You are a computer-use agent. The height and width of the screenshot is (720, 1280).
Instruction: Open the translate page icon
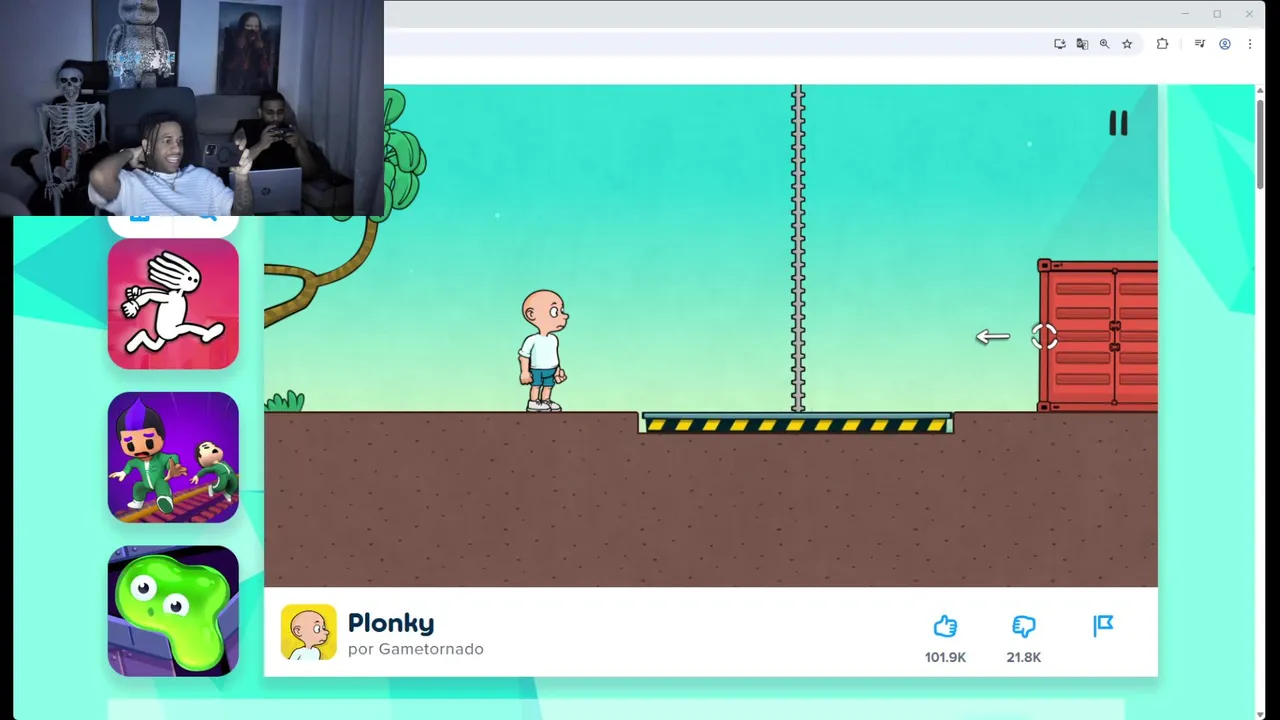pos(1082,44)
